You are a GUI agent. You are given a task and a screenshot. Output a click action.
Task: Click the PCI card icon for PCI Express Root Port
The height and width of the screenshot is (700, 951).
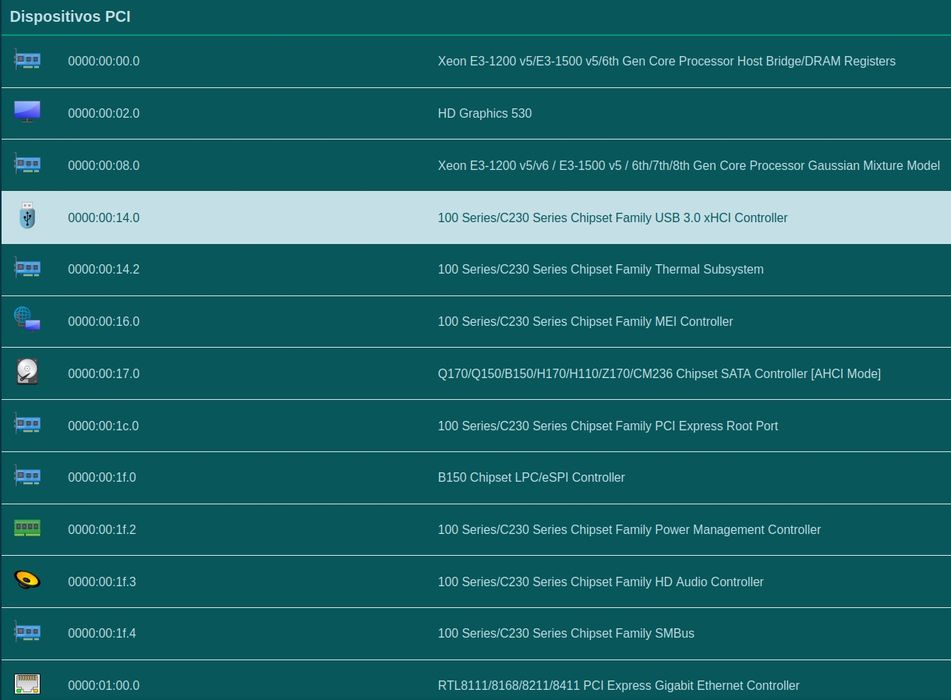(27, 424)
